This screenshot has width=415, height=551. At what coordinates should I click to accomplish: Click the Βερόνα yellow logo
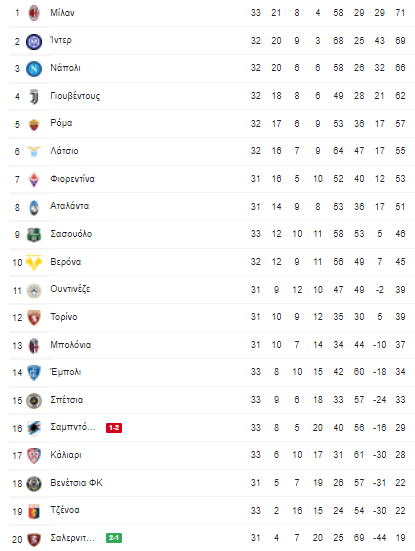point(34,262)
